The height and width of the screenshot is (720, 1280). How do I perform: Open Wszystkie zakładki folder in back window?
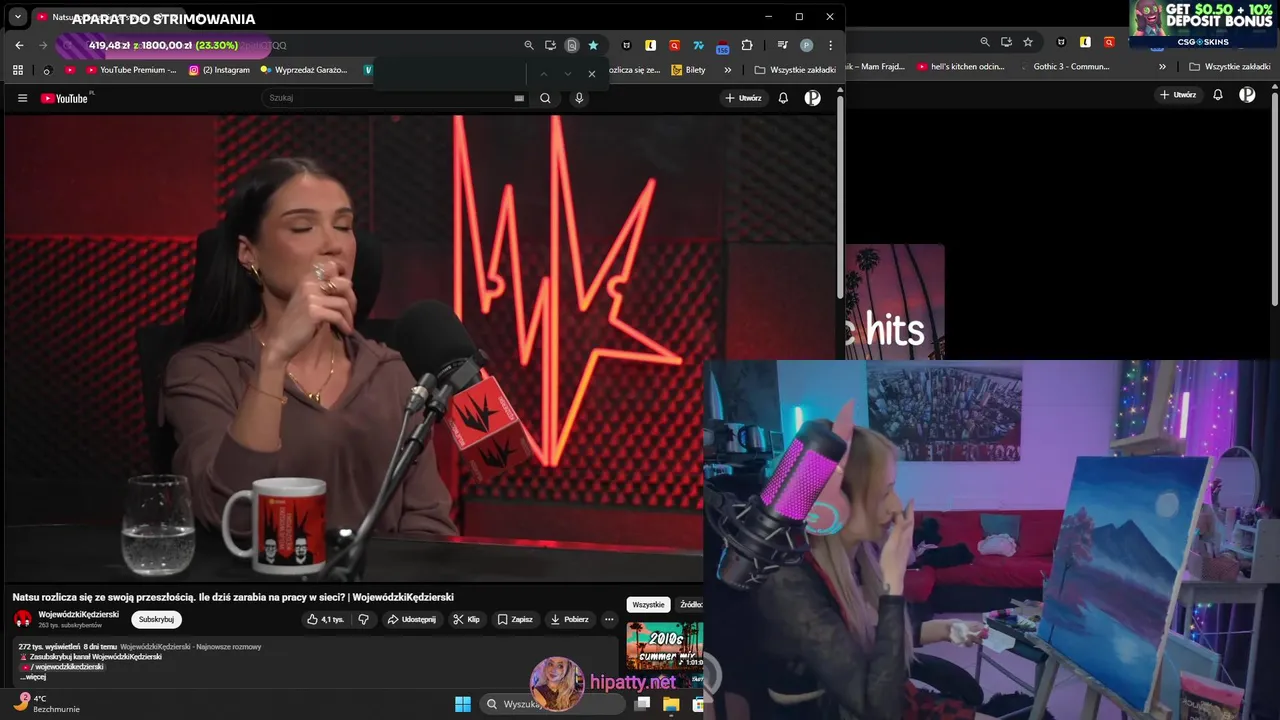[1229, 67]
